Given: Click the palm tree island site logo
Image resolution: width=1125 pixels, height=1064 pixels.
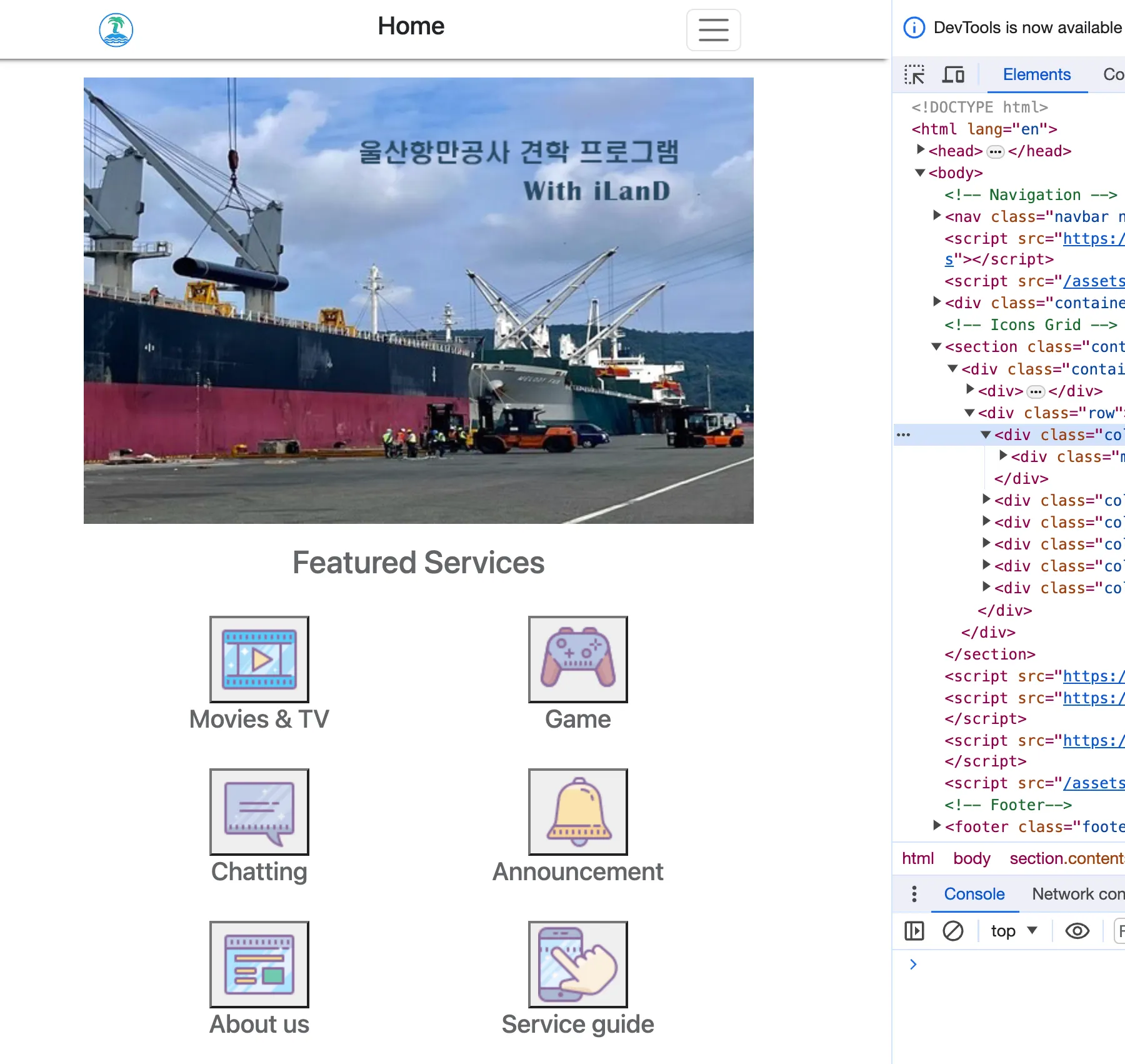Looking at the screenshot, I should [x=116, y=30].
